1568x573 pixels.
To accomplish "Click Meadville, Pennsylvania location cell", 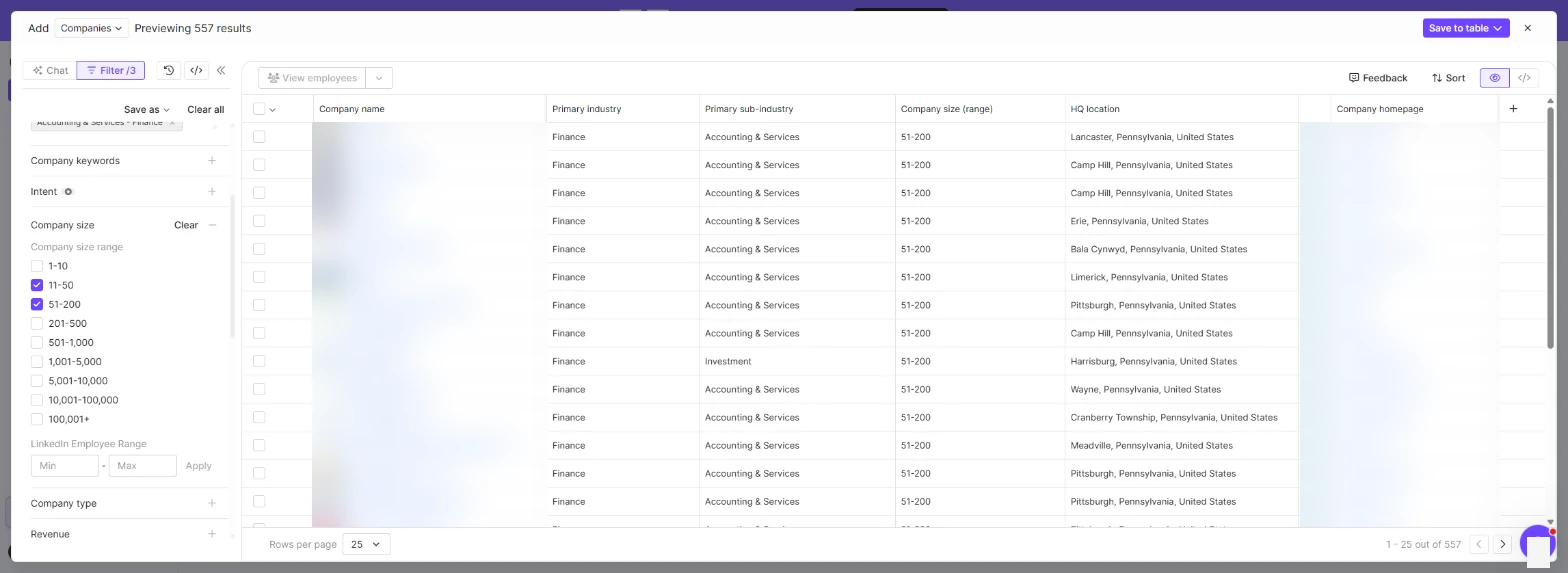I will [x=1182, y=445].
